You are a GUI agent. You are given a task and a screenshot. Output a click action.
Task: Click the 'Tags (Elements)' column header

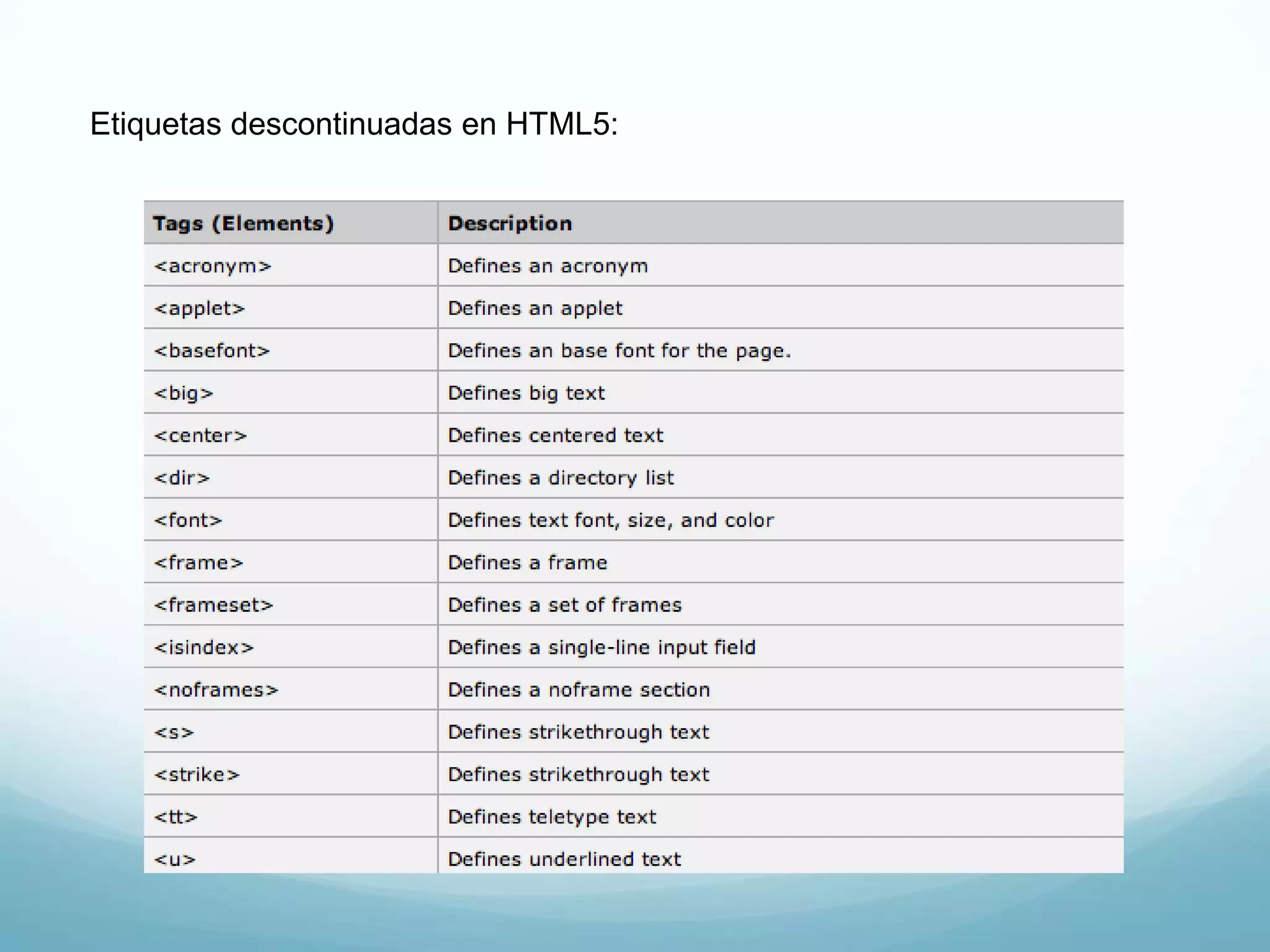click(243, 224)
